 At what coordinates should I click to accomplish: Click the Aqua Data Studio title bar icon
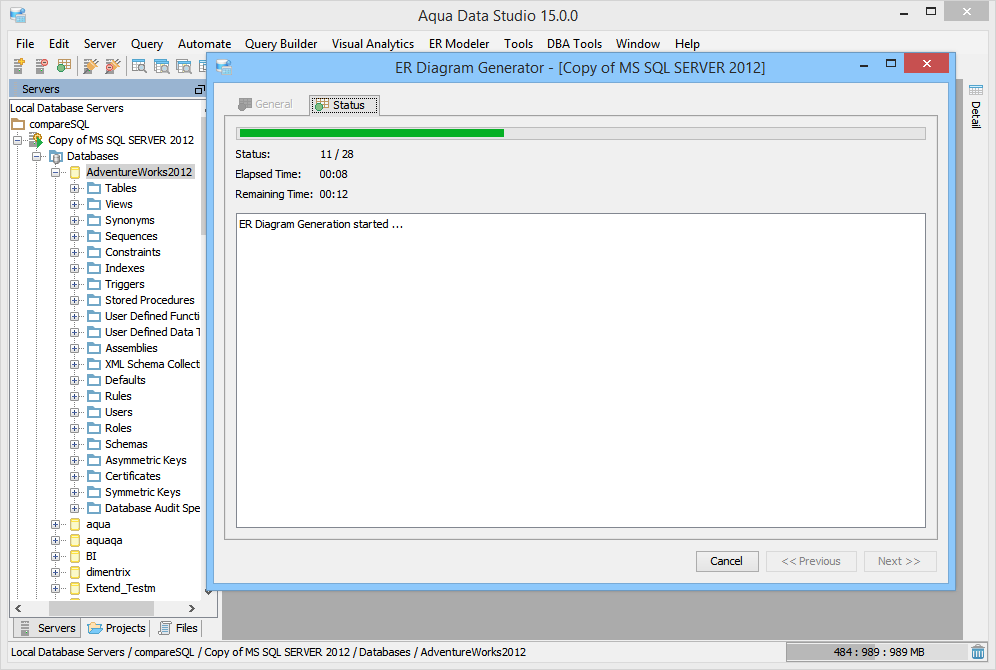click(x=18, y=15)
